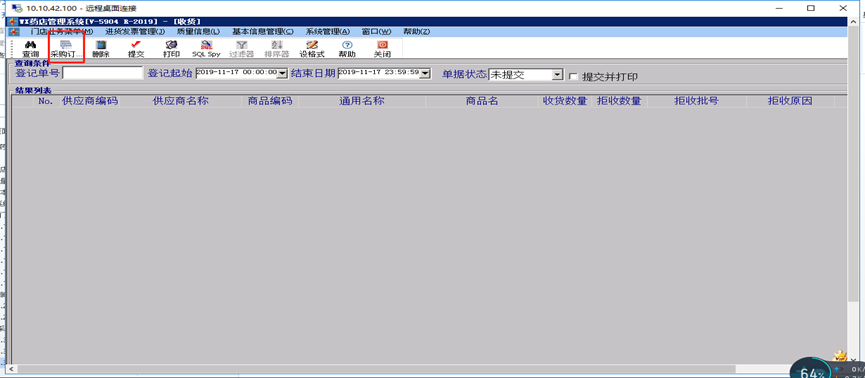Click the 拒收原因 column header
Screen dimensions: 865x378
pos(790,101)
